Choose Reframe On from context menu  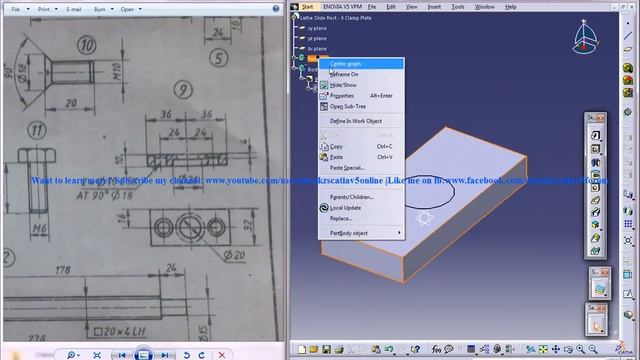click(361, 74)
